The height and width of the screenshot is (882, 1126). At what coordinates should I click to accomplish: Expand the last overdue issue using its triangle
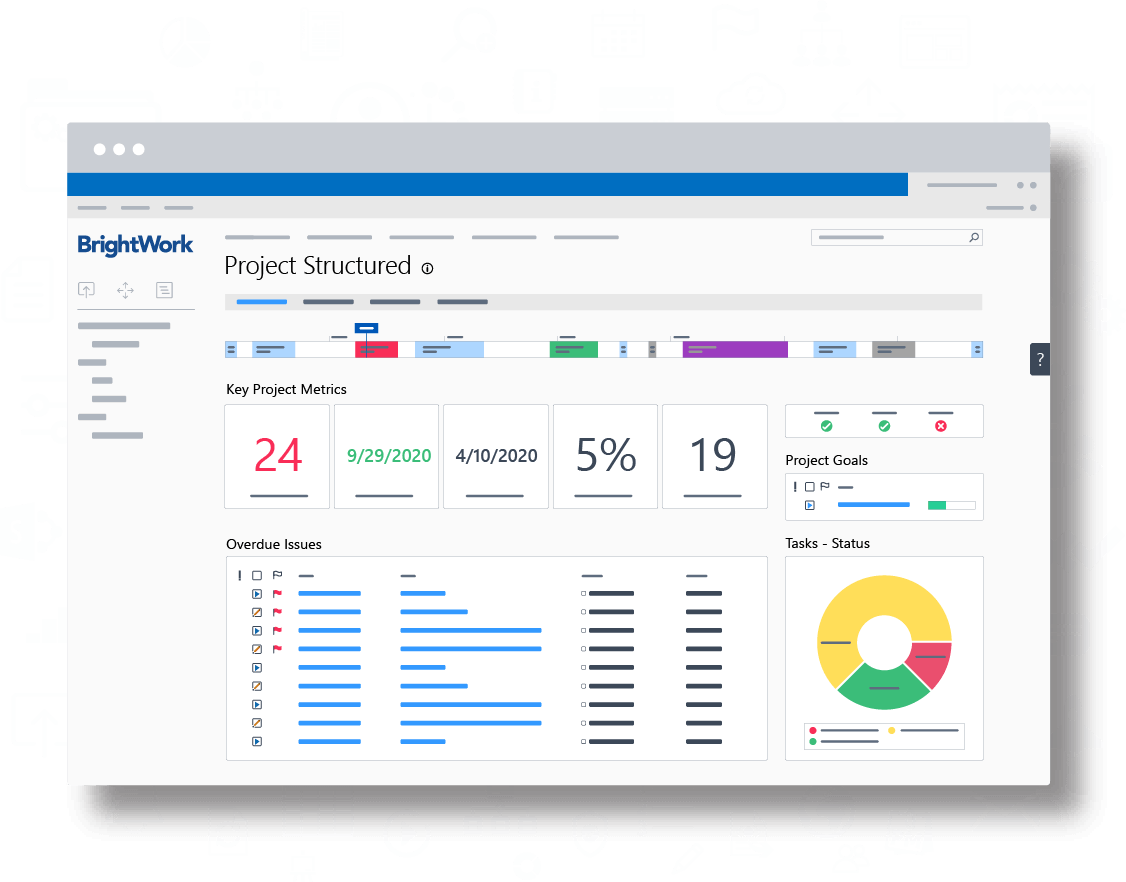[x=257, y=741]
